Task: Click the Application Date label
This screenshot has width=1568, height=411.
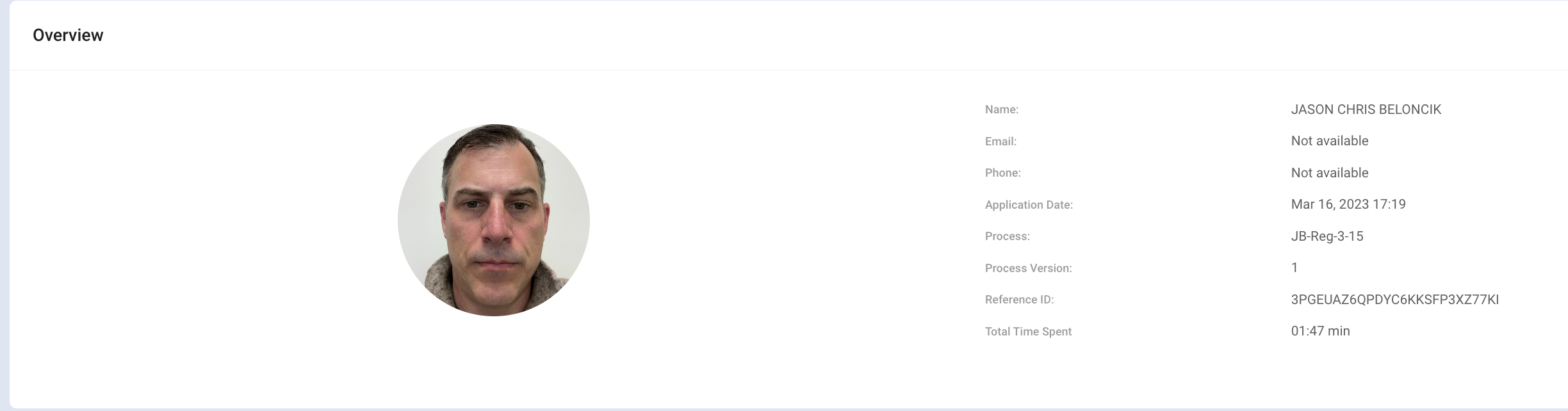Action: (x=1029, y=205)
